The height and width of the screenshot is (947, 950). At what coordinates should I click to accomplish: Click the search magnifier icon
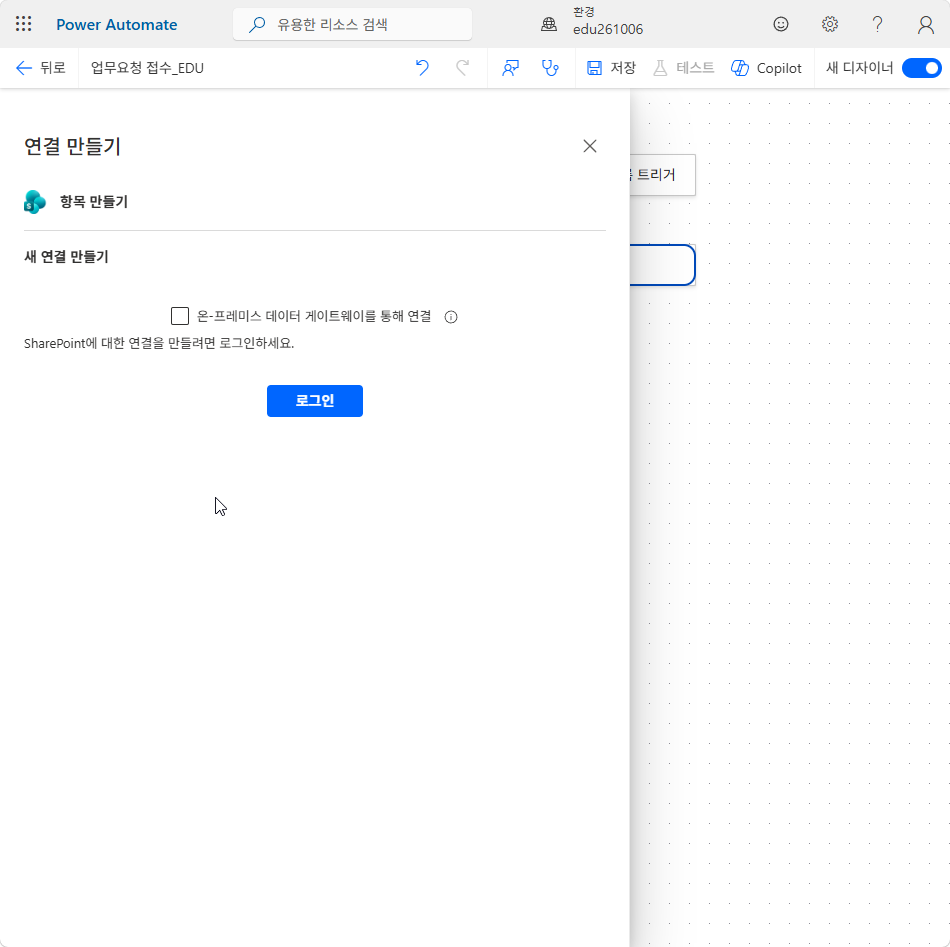coord(257,25)
